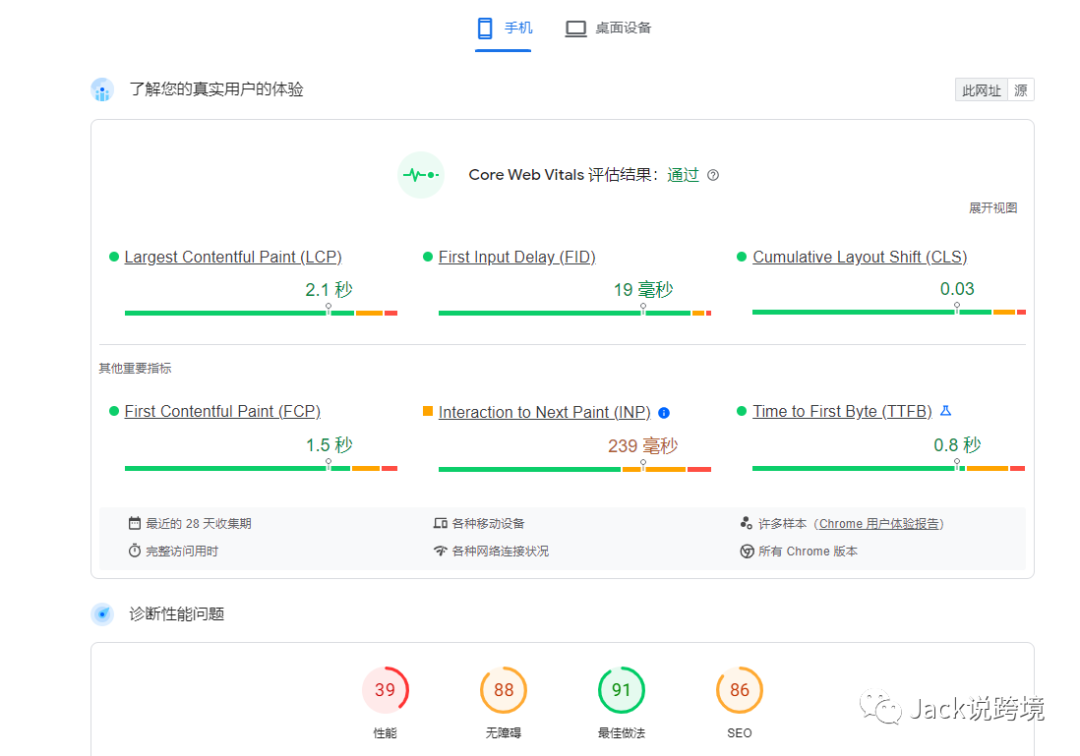Click the Core Web Vitals pulse icon
The image size is (1080, 756).
421,175
